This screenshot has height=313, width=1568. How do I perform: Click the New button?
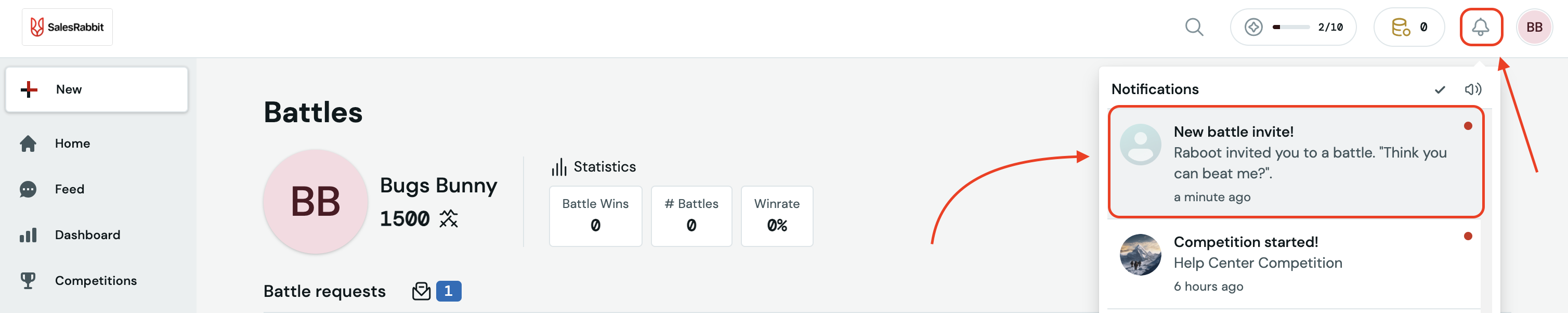97,89
